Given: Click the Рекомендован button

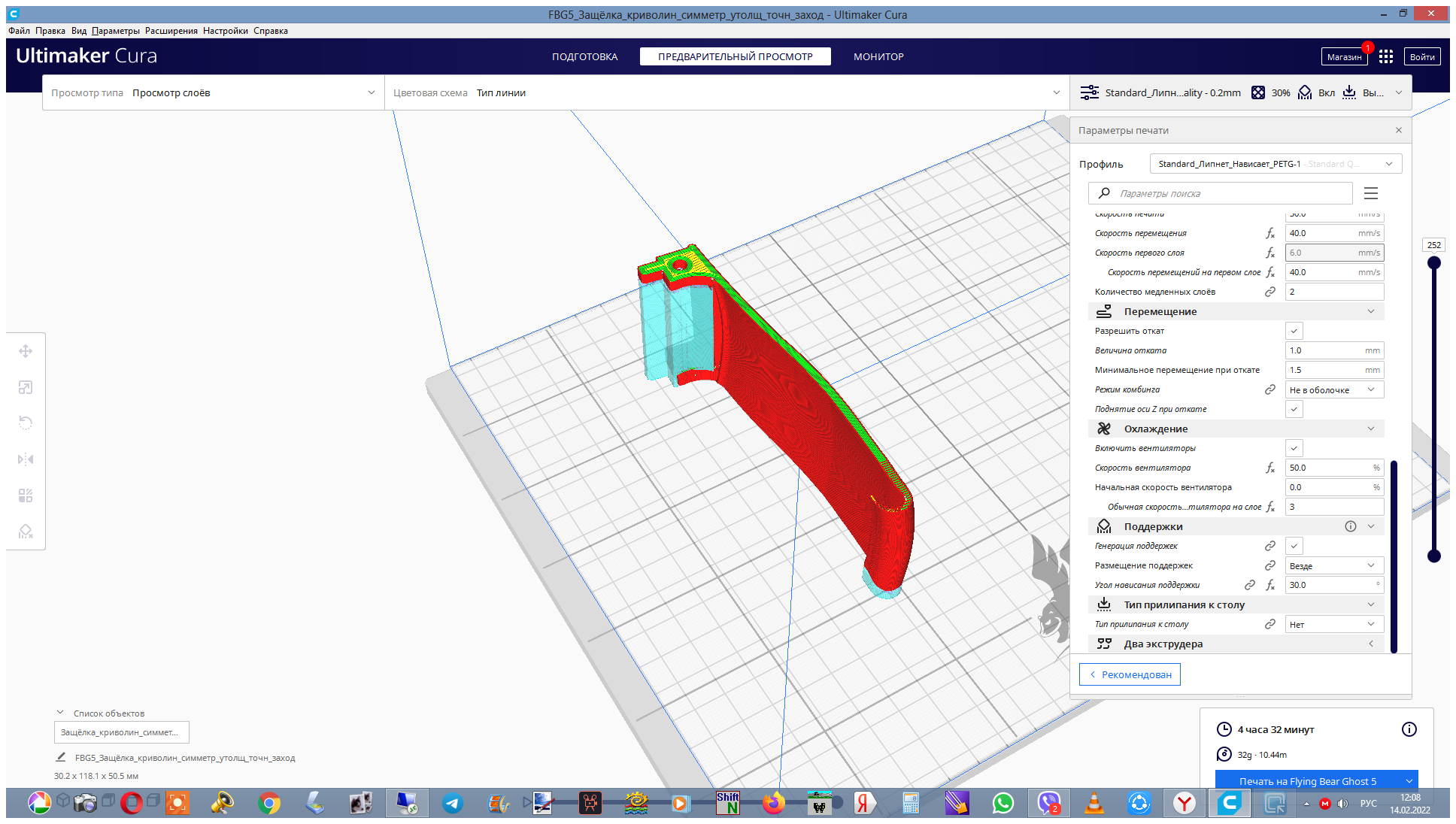Looking at the screenshot, I should point(1130,674).
